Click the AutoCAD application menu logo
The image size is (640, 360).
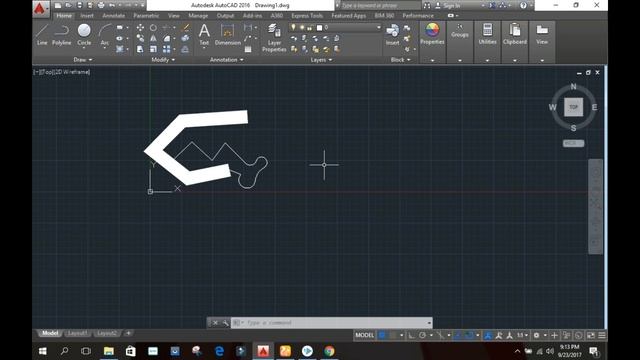tap(40, 8)
